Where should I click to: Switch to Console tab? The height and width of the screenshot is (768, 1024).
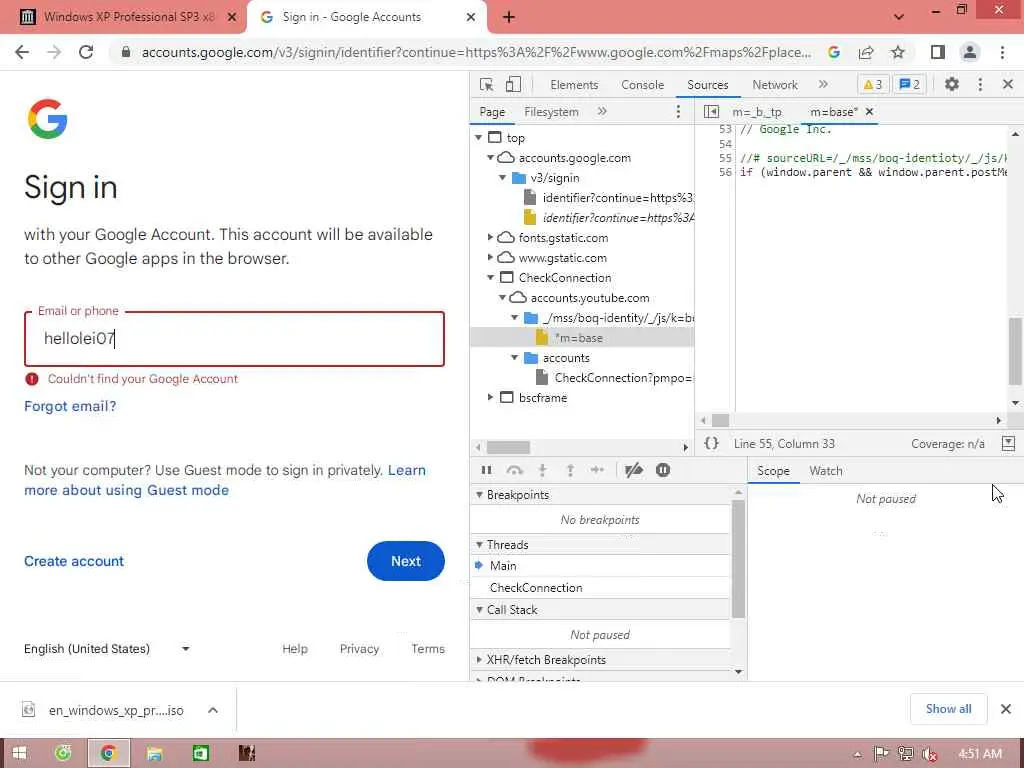[642, 85]
